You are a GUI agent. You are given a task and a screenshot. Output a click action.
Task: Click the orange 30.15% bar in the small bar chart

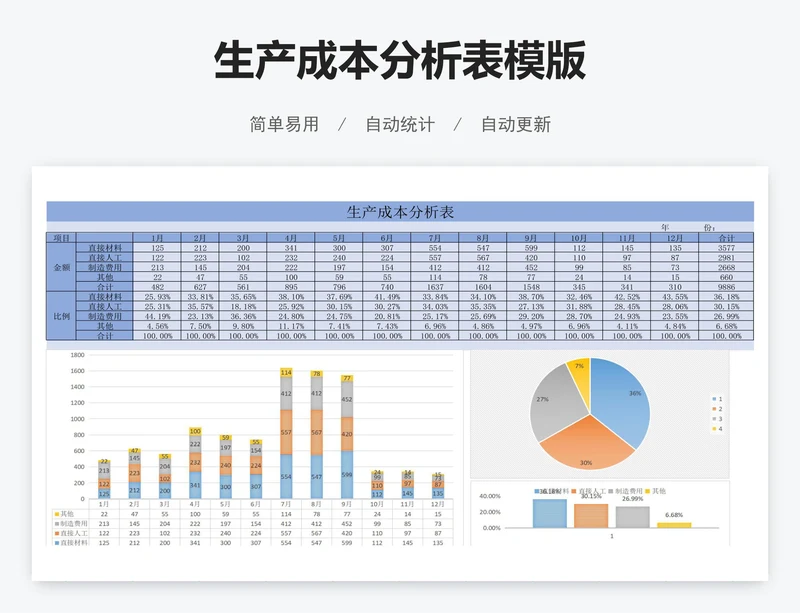click(591, 516)
